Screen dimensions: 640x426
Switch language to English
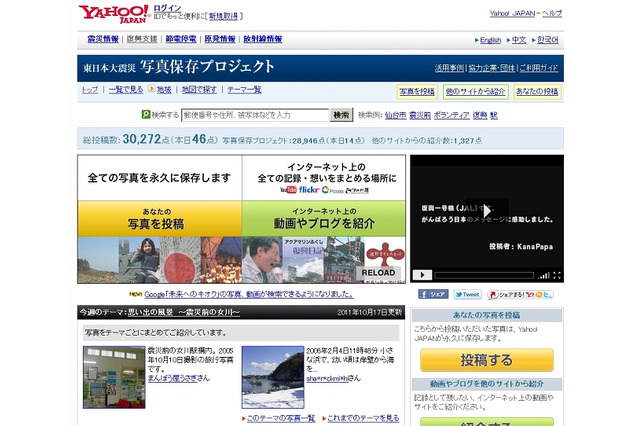point(490,40)
